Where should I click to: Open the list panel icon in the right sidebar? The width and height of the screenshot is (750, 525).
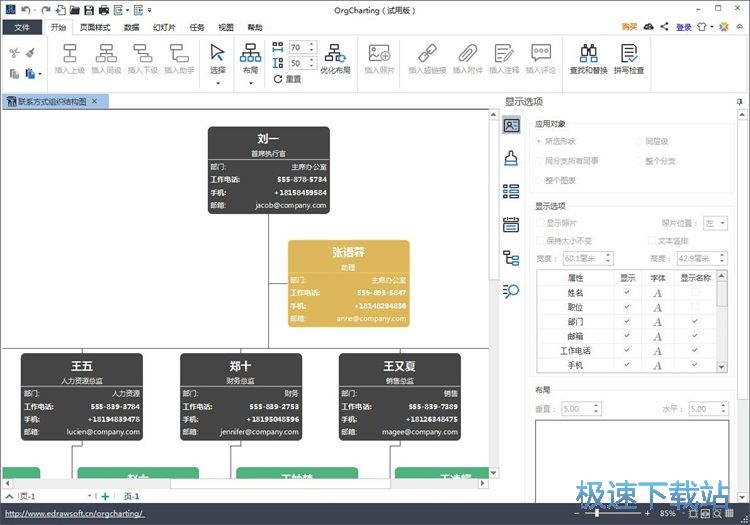(x=511, y=191)
